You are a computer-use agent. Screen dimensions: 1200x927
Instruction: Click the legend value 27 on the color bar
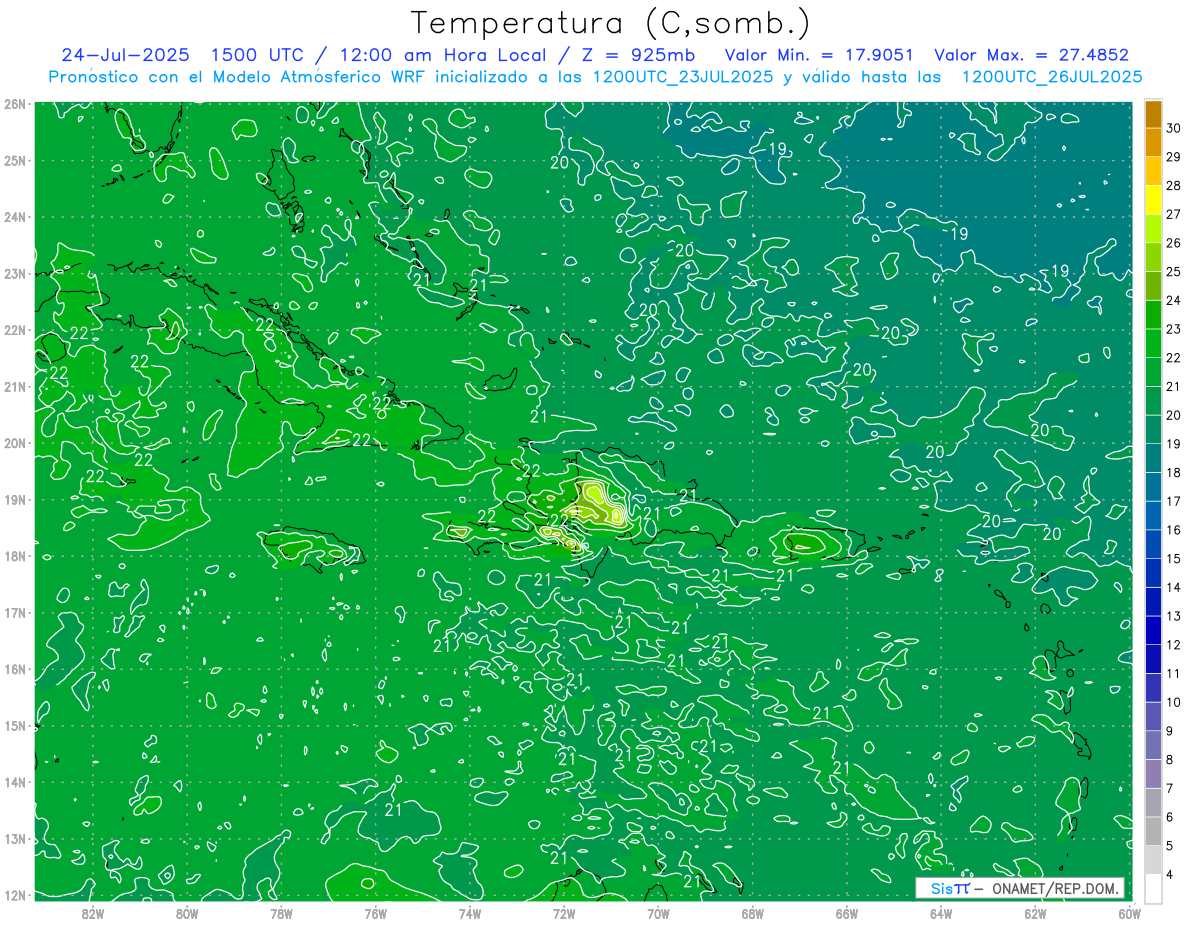click(x=1174, y=213)
